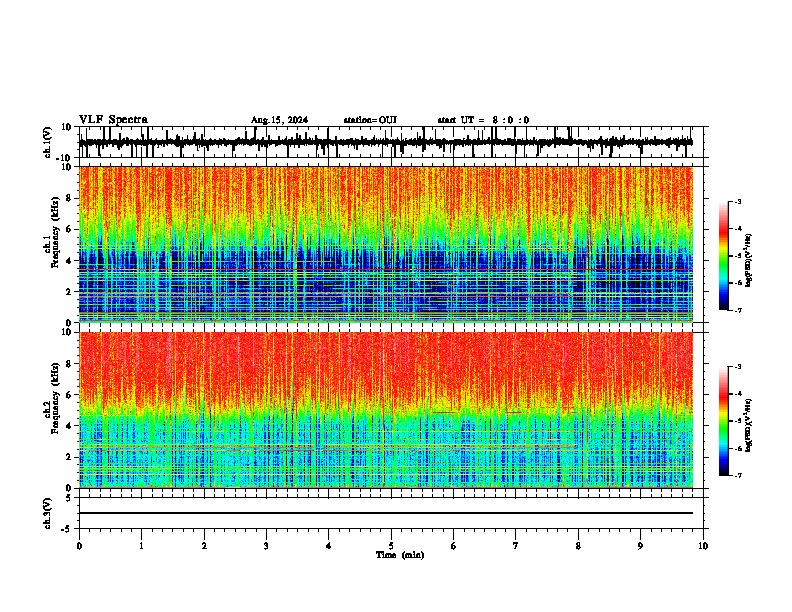Click the ch.2 'Frequency (kHz)' axis label
Screen dimensions: 792x612
click(x=54, y=398)
